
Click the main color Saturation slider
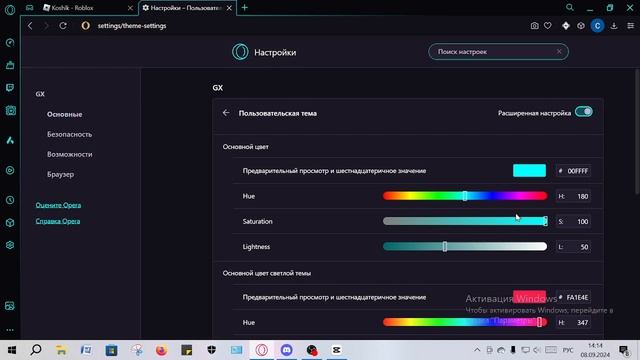[x=465, y=221]
